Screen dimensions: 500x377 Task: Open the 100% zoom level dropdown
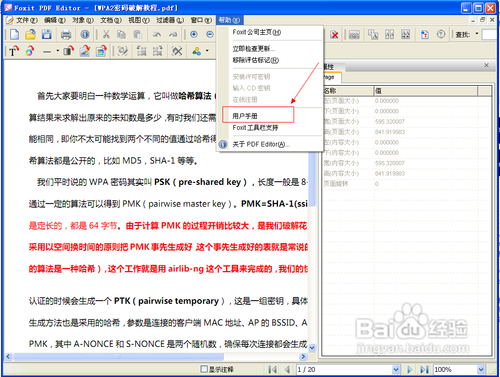coord(481,369)
